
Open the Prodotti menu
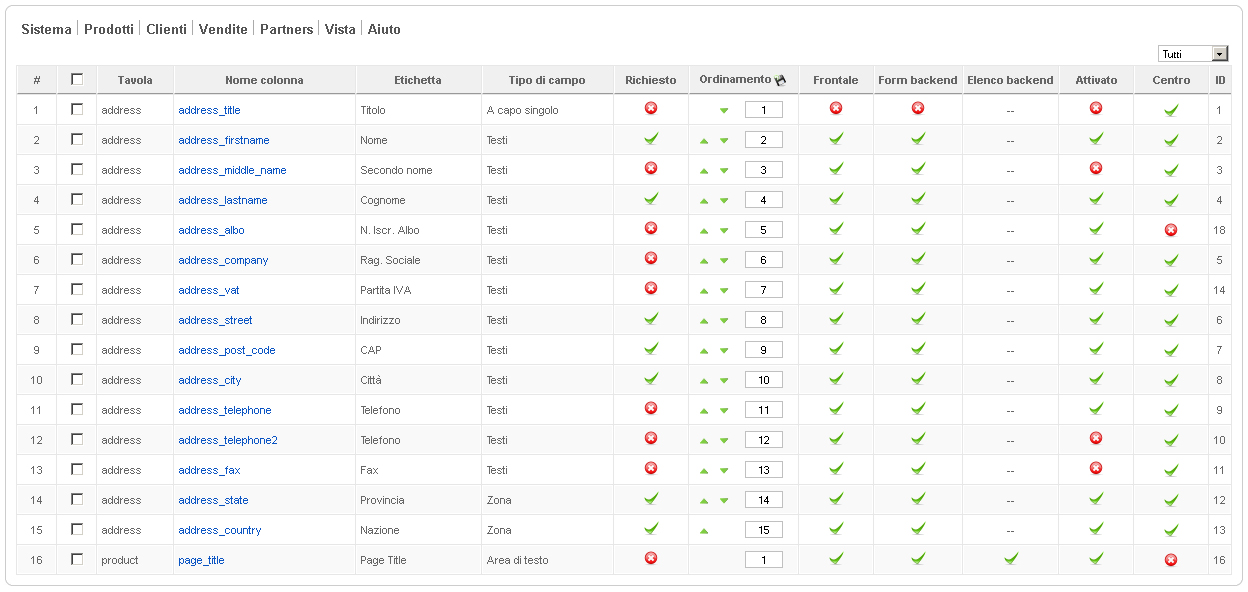point(109,29)
